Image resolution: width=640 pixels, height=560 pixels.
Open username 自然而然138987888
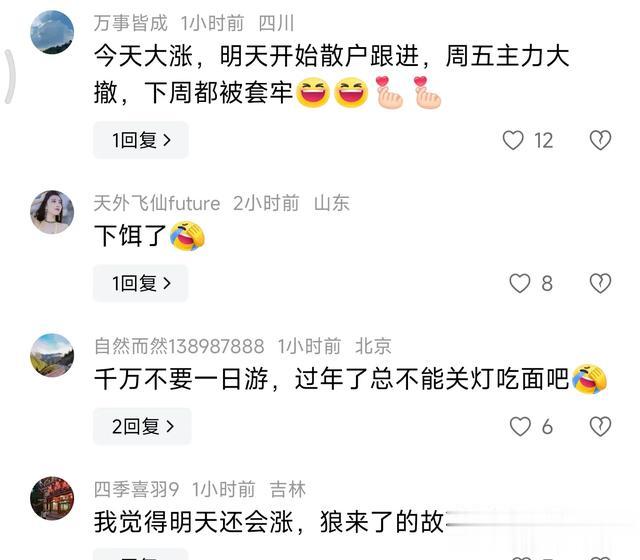coord(179,346)
